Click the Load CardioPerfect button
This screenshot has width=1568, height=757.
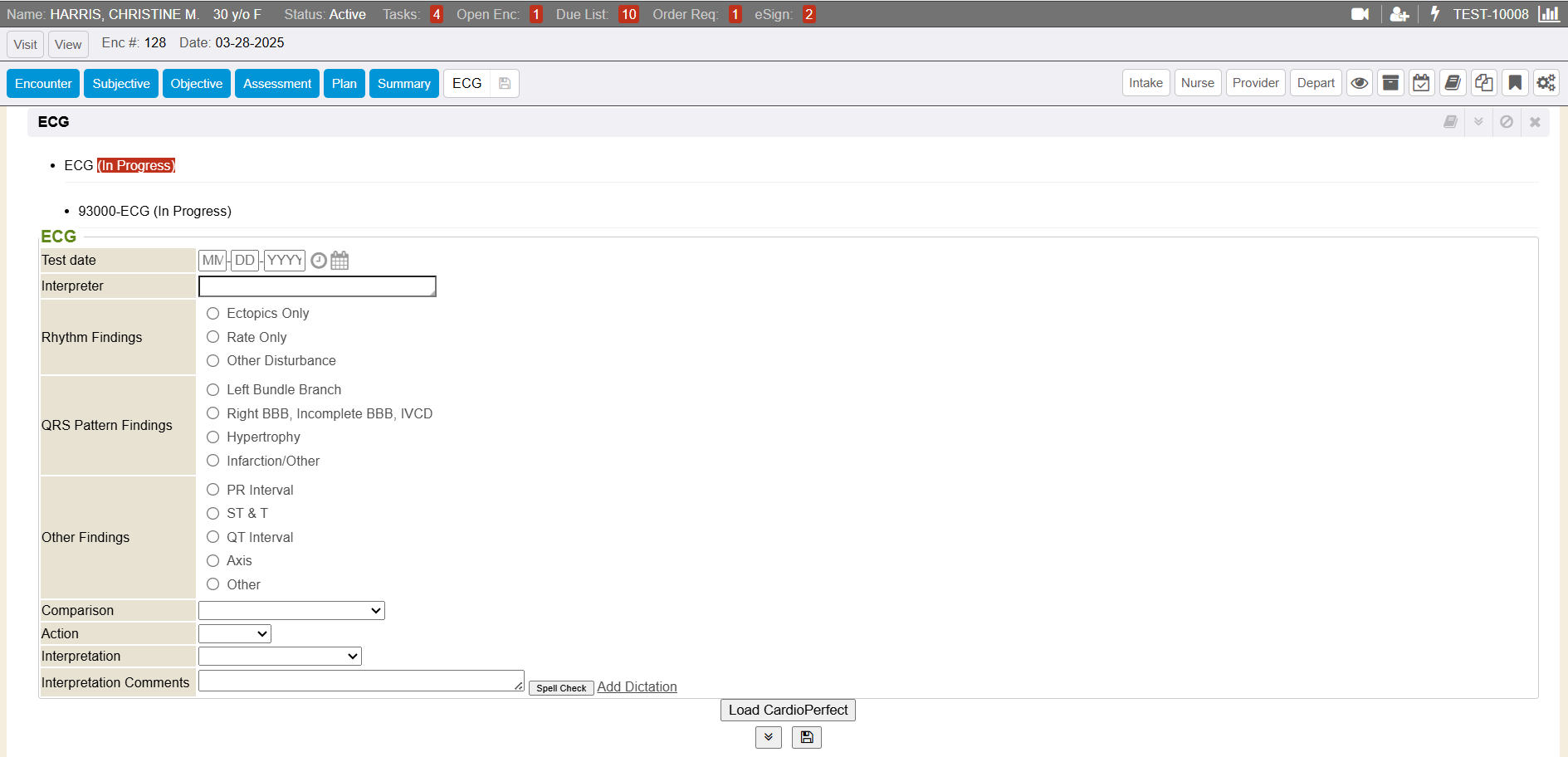pyautogui.click(x=788, y=710)
